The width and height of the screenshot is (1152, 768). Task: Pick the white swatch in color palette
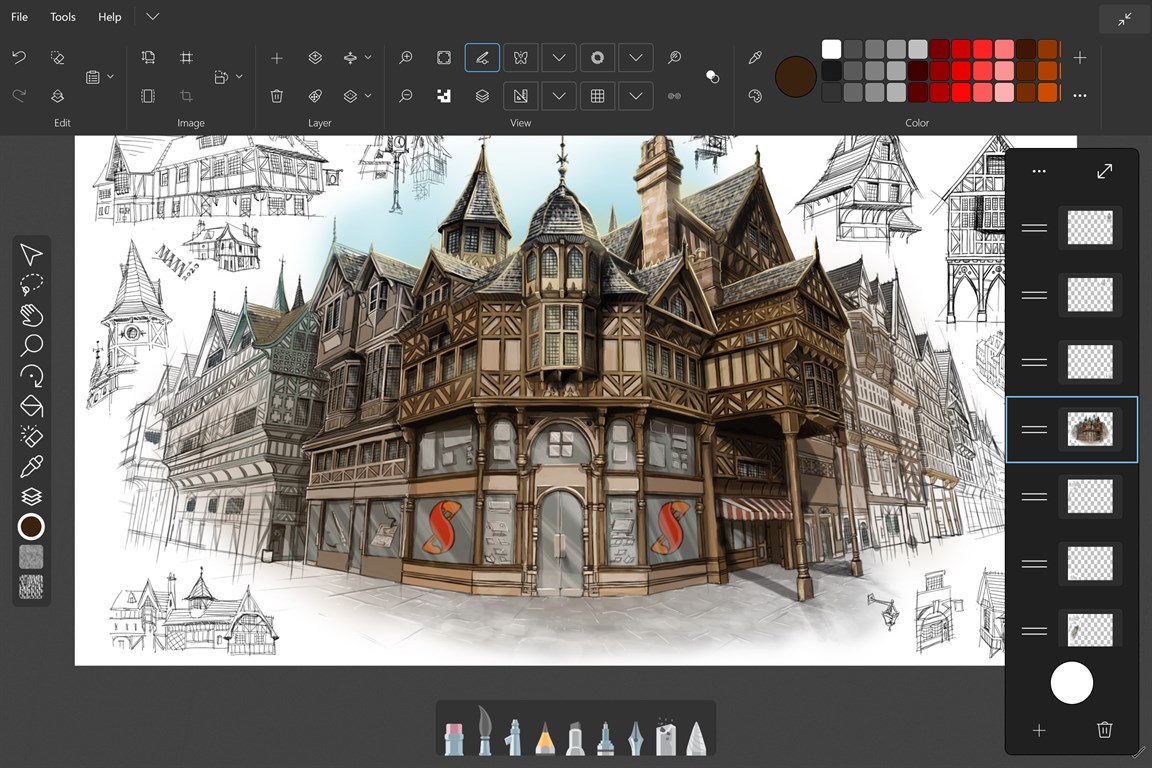[831, 49]
